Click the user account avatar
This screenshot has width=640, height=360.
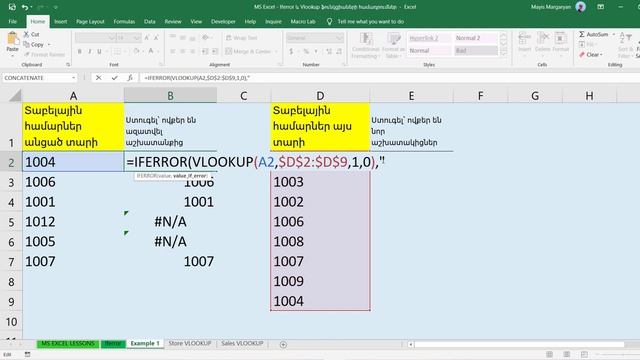click(580, 7)
